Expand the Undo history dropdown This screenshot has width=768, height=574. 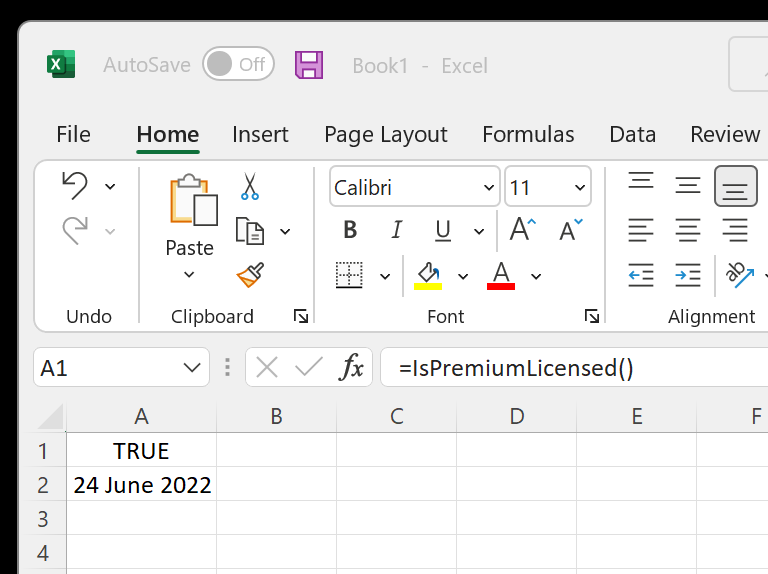pyautogui.click(x=110, y=187)
